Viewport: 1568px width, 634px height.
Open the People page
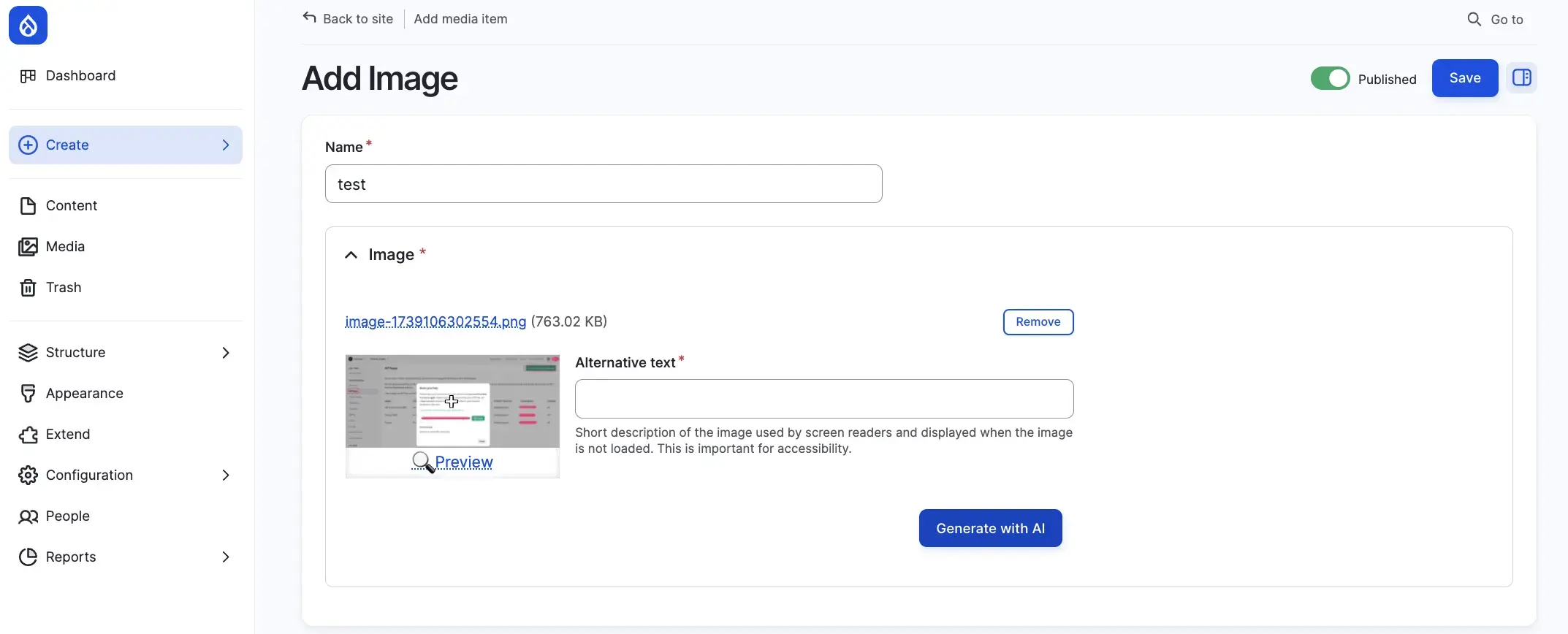coord(67,516)
